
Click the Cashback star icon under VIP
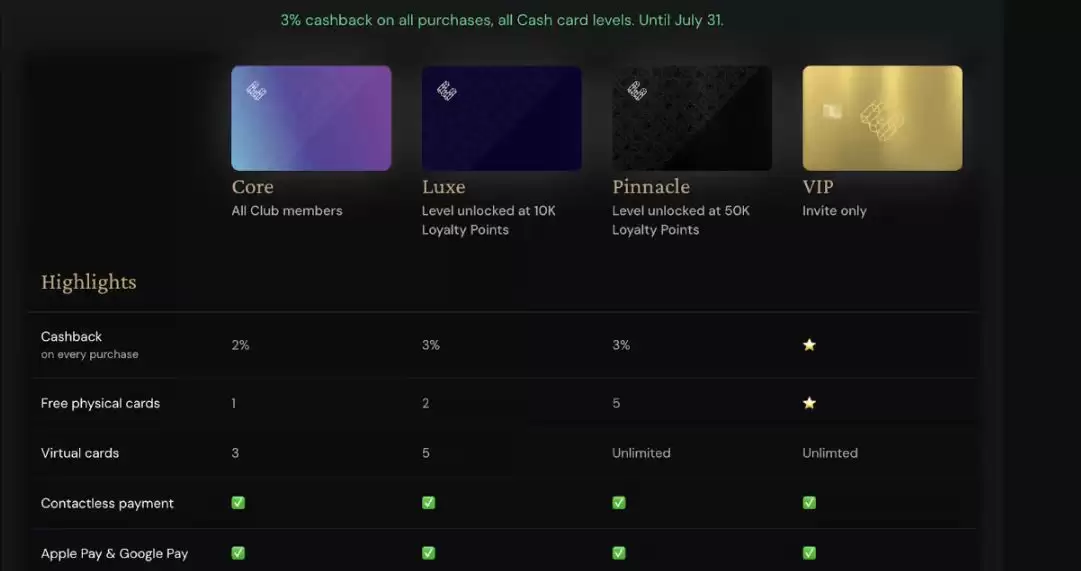point(809,345)
